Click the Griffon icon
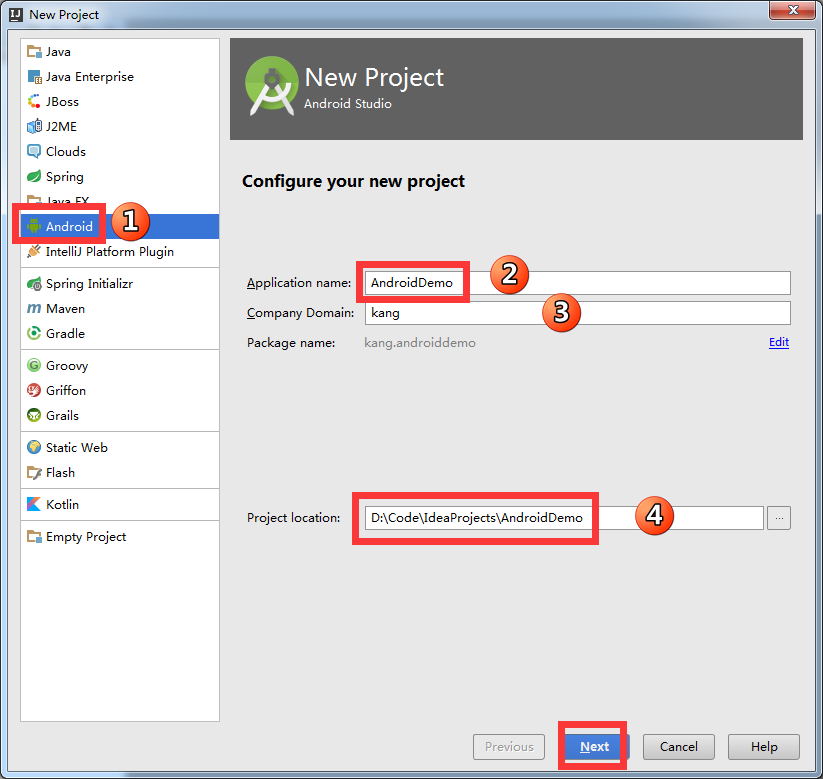The height and width of the screenshot is (779, 823). (34, 390)
